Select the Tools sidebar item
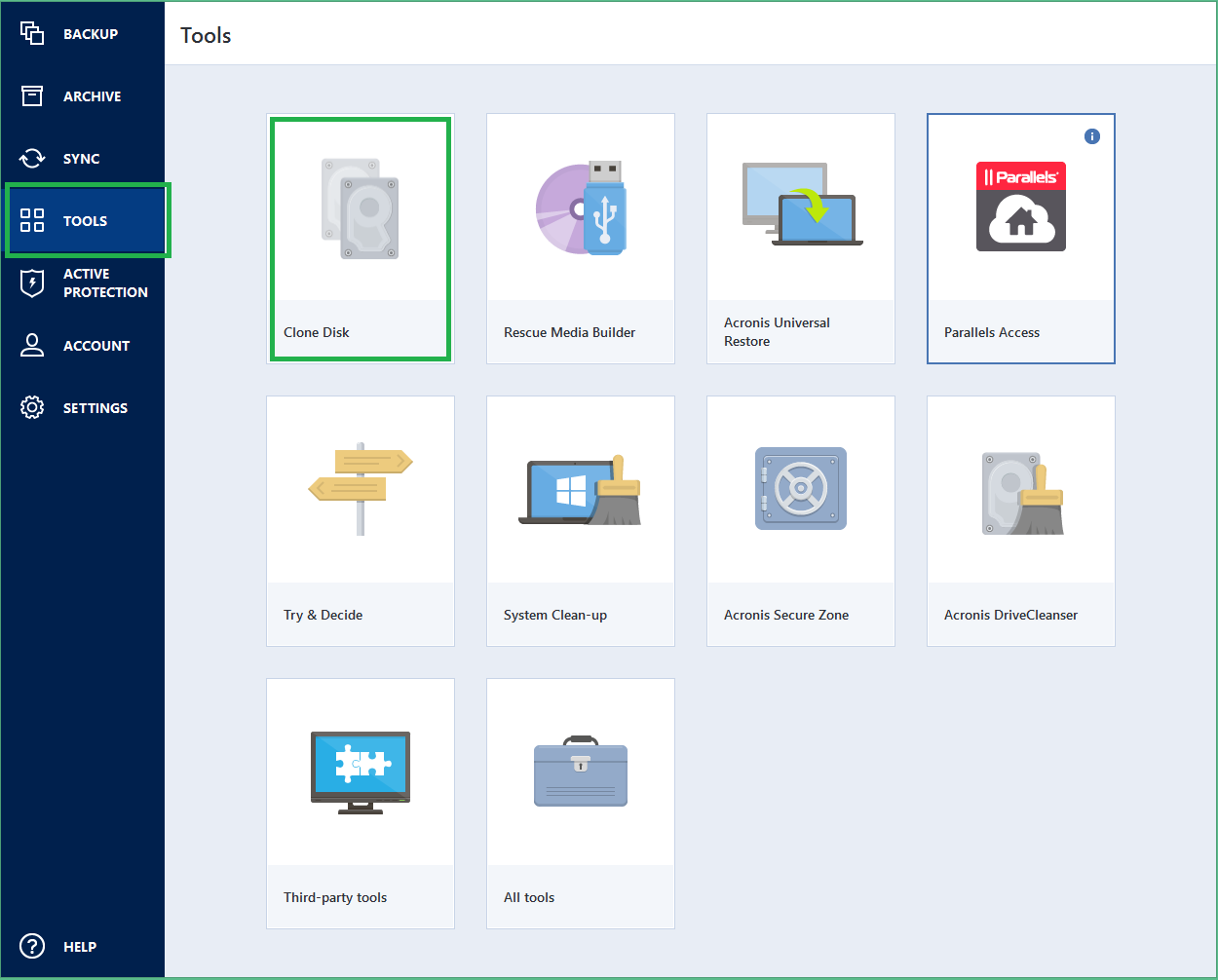The width and height of the screenshot is (1218, 980). pos(84,221)
